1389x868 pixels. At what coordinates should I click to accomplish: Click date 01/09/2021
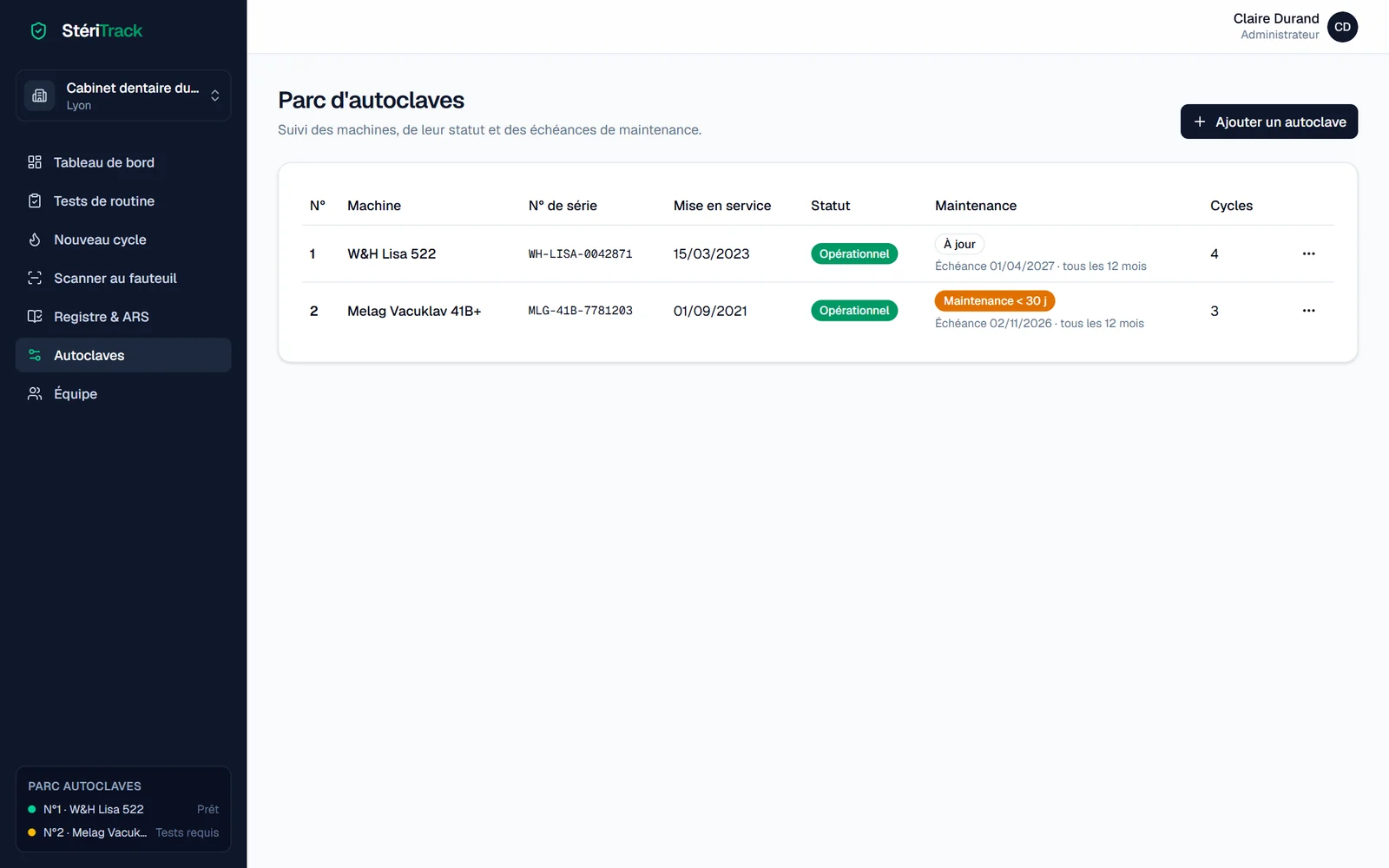710,311
